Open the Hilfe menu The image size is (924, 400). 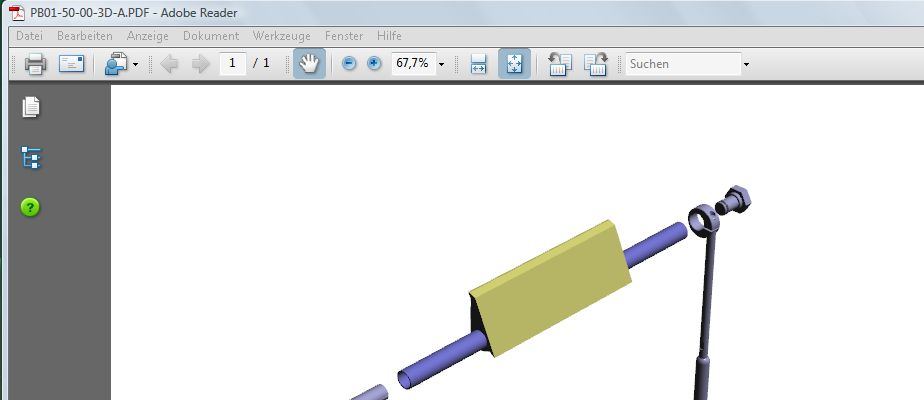(390, 36)
